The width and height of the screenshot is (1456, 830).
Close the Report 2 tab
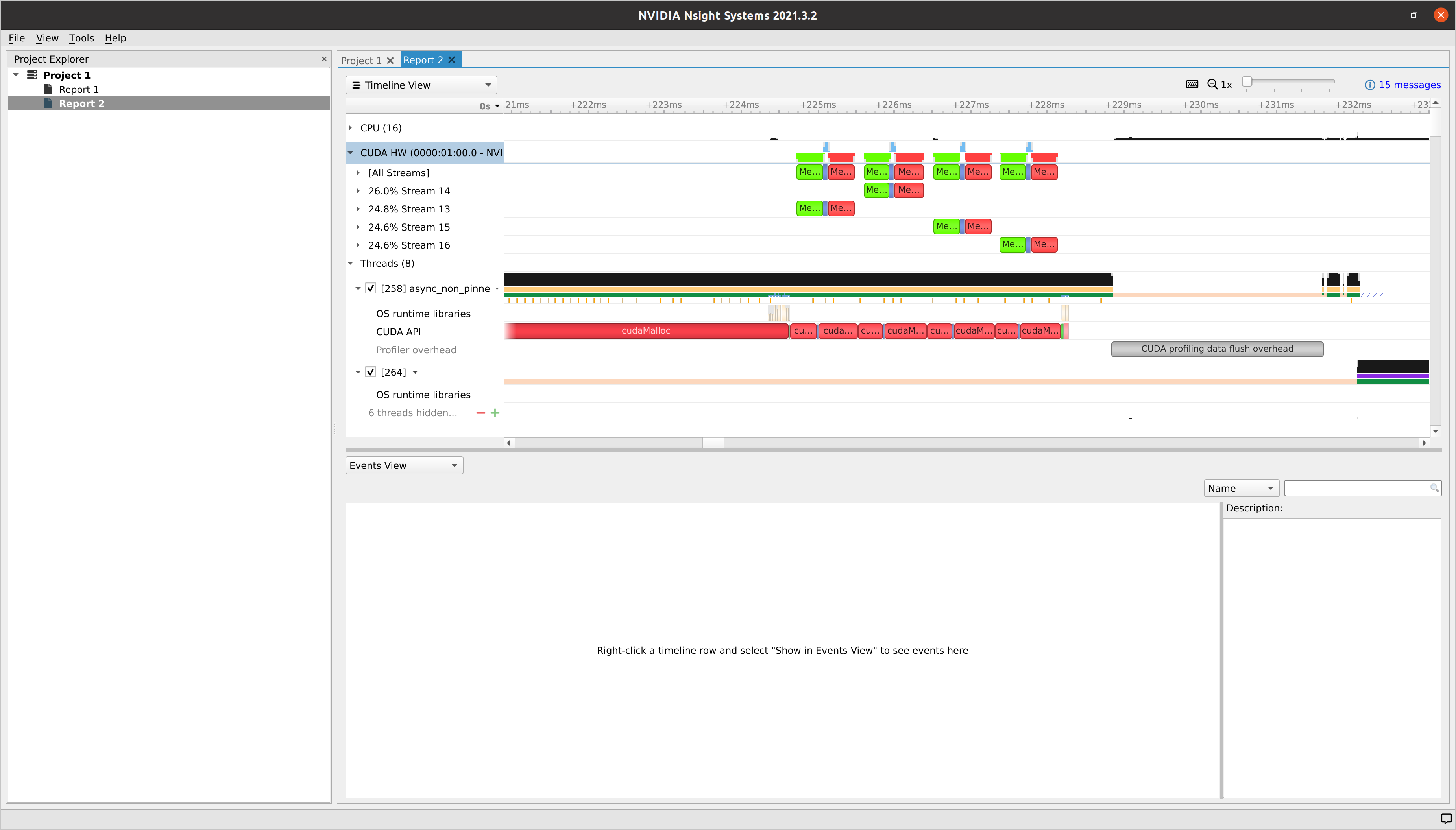(451, 60)
